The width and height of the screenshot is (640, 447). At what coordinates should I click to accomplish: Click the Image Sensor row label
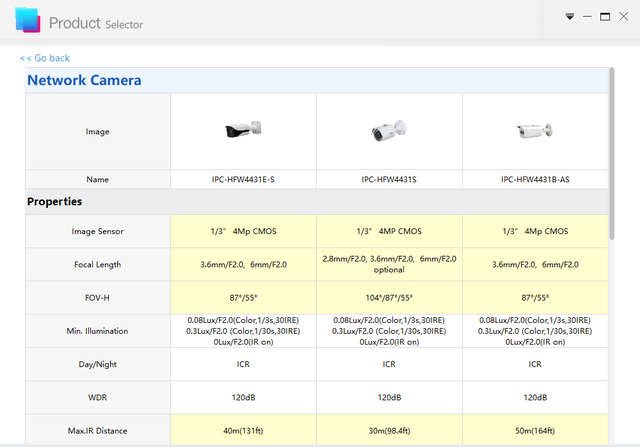click(97, 231)
